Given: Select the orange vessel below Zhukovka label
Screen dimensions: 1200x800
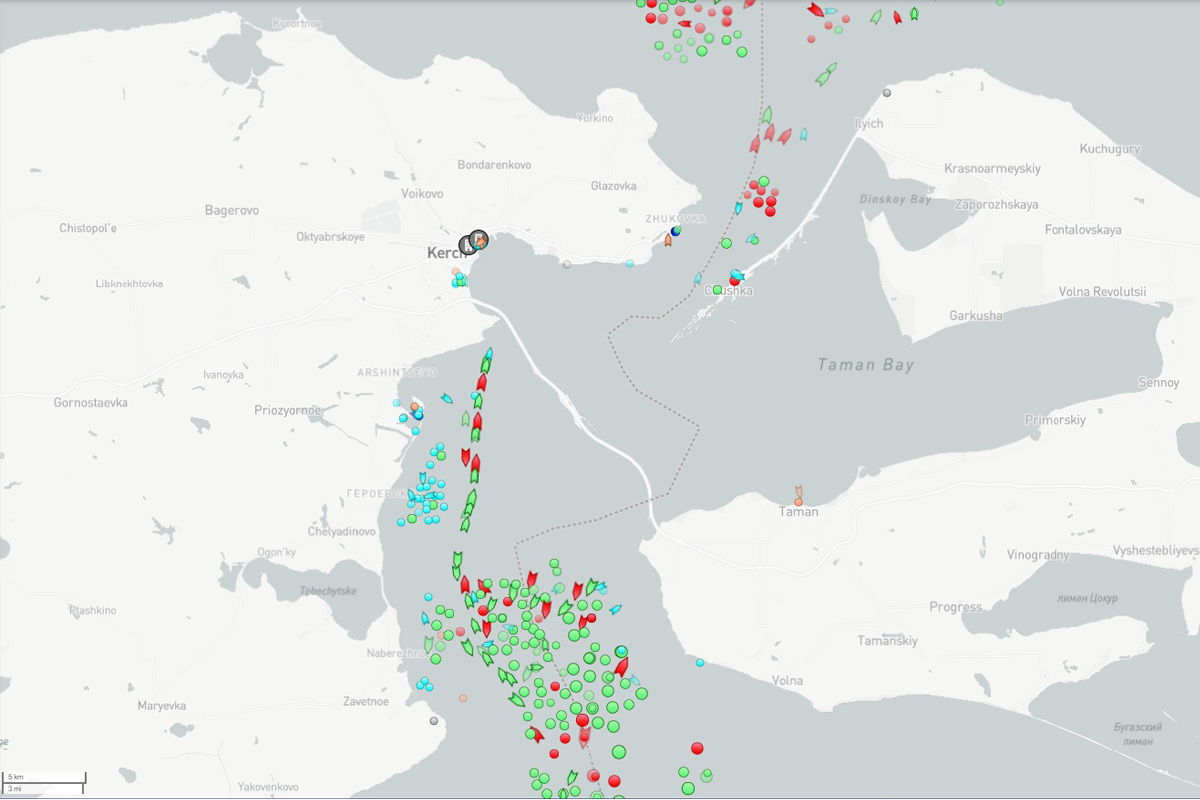Looking at the screenshot, I should point(668,240).
